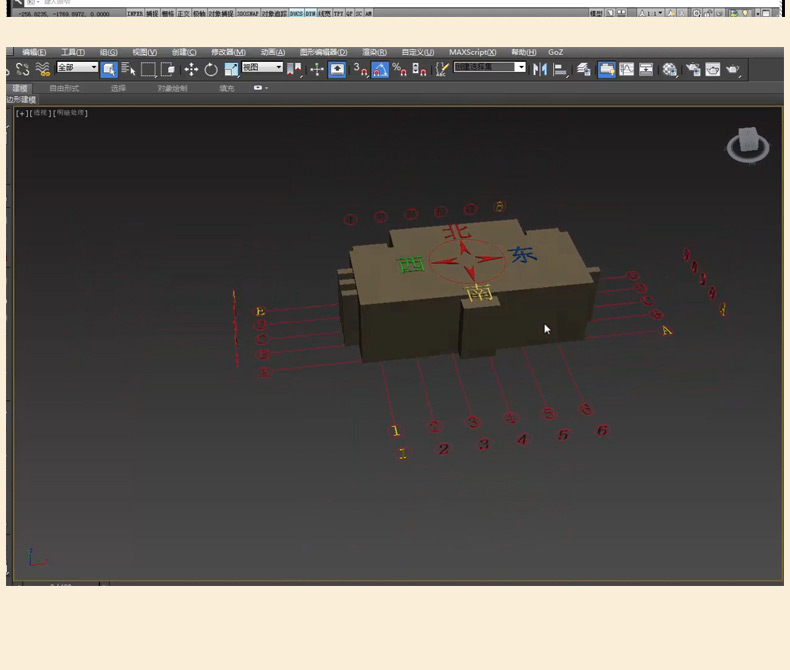Screen dimensions: 790x670
Task: Open the 渲染(R) menu
Action: click(374, 52)
